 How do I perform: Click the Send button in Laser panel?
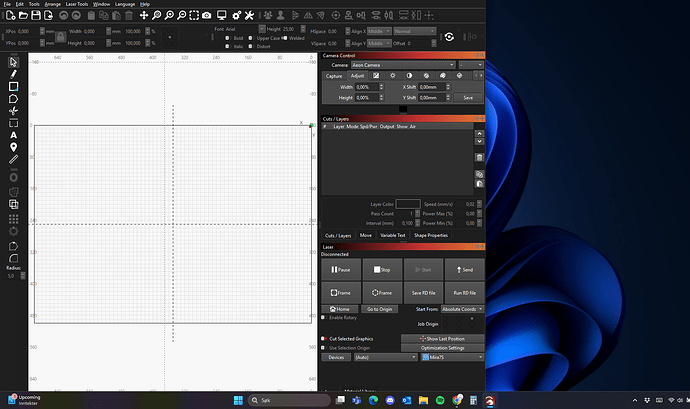(465, 269)
